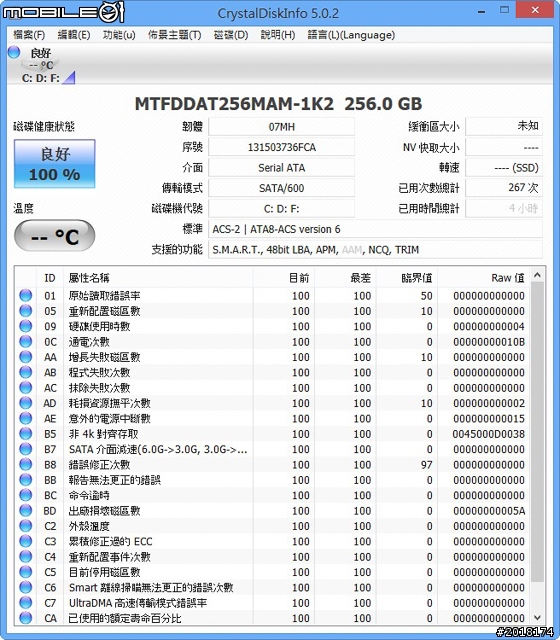The height and width of the screenshot is (640, 560).
Task: Click the 臨界值 column header
Action: (407, 278)
